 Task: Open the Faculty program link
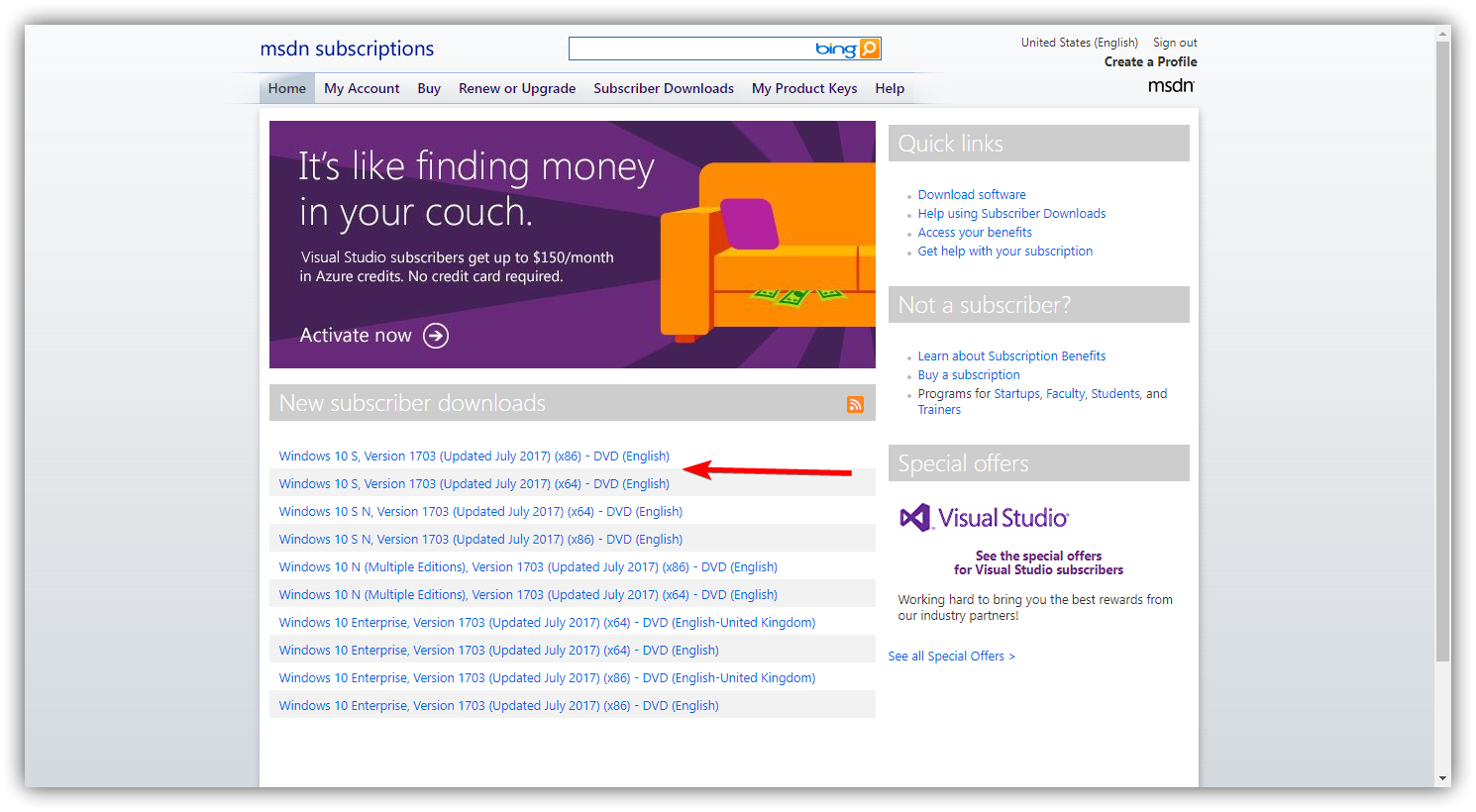[x=1065, y=394]
